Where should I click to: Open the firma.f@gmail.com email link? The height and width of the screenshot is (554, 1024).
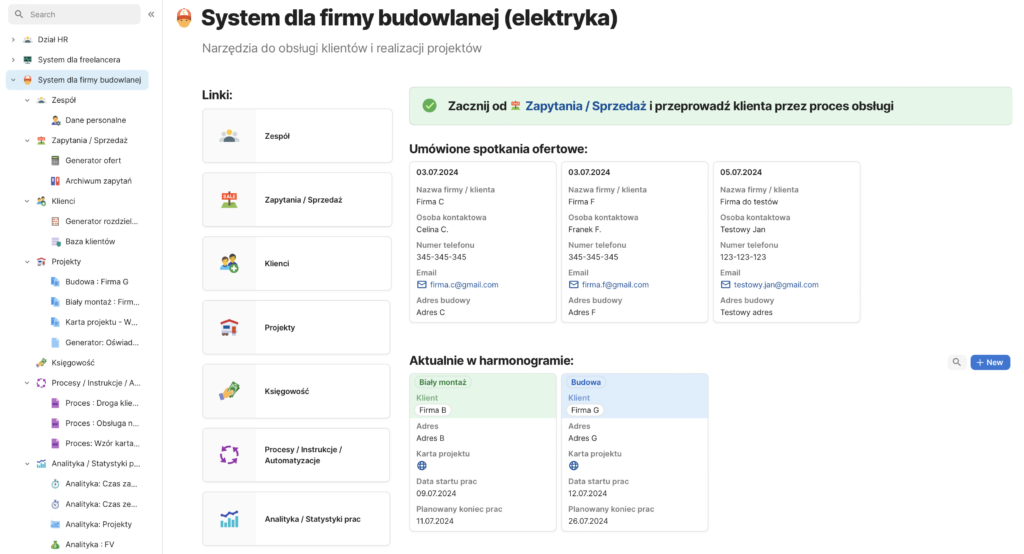point(615,285)
